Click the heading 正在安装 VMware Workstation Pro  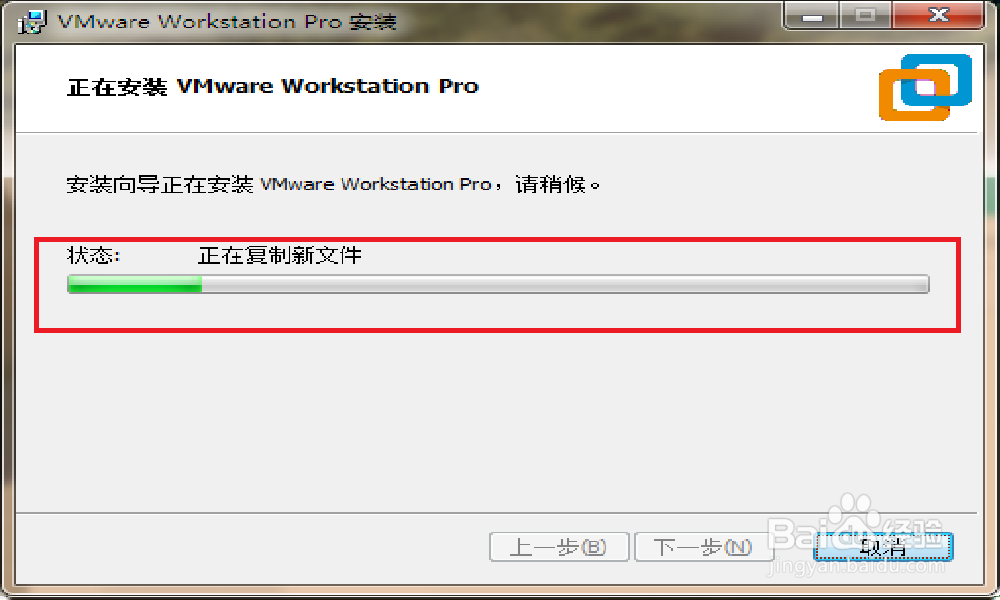click(272, 86)
